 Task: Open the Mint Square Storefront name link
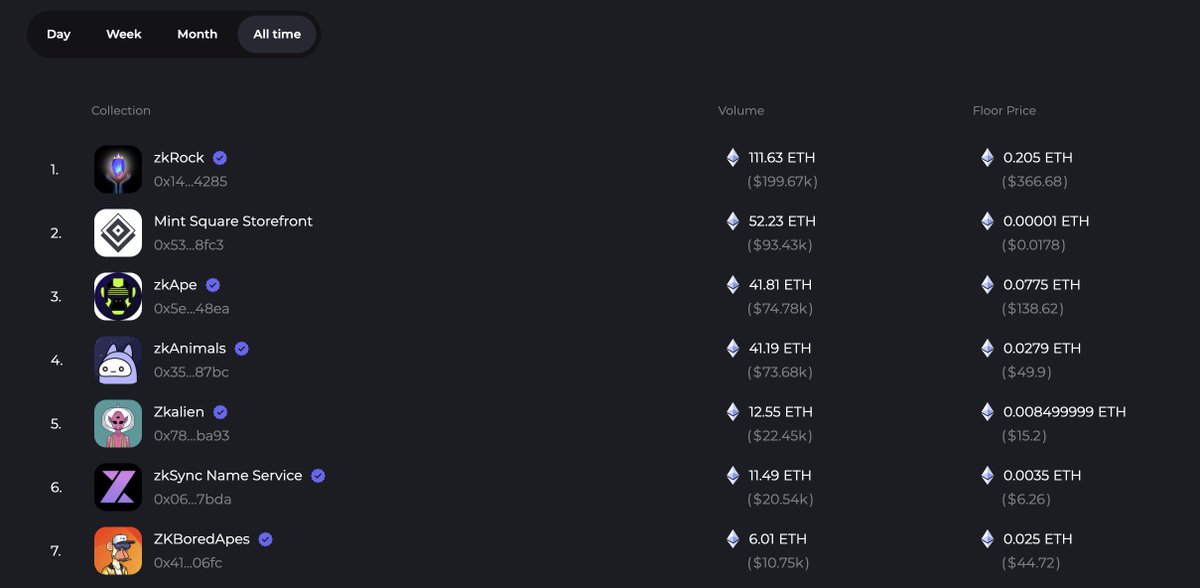[233, 221]
